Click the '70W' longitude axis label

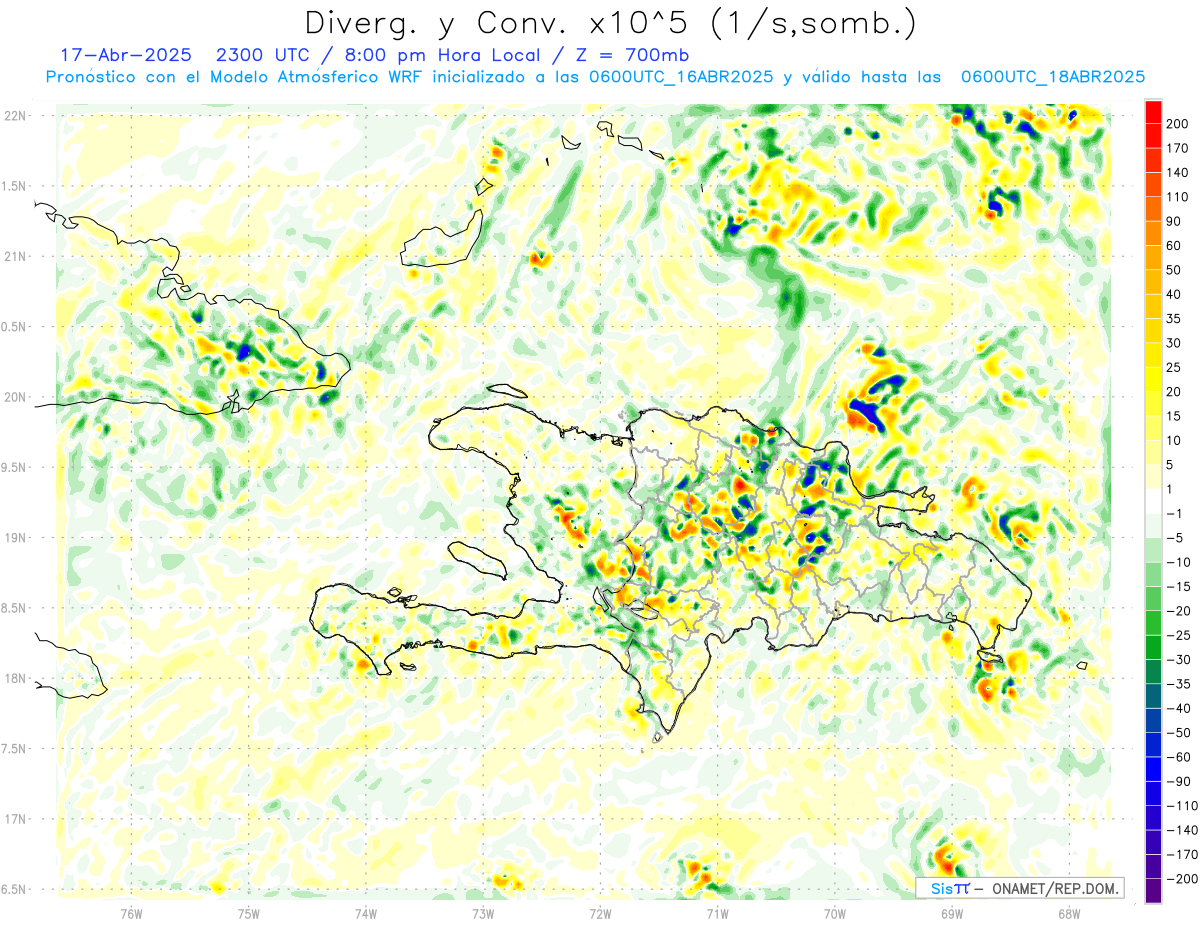pyautogui.click(x=834, y=913)
